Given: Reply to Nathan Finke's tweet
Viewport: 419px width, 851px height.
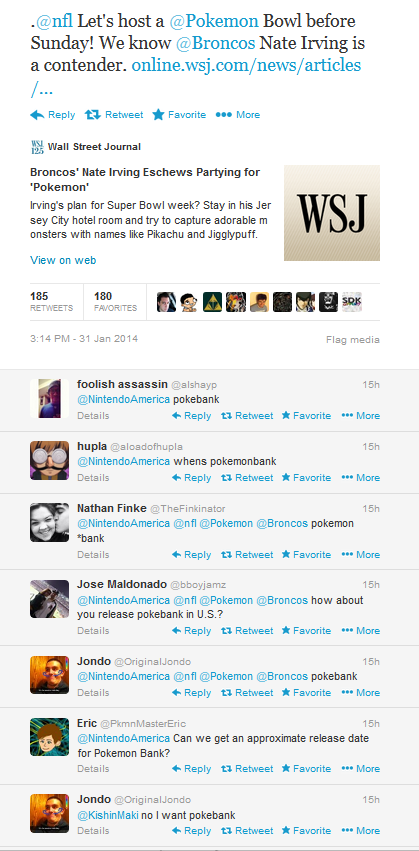Looking at the screenshot, I should 191,555.
